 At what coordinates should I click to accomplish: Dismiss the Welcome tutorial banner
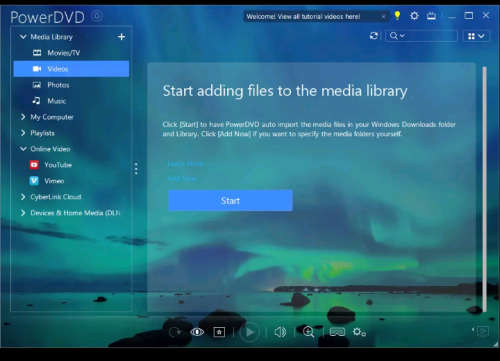(x=384, y=16)
